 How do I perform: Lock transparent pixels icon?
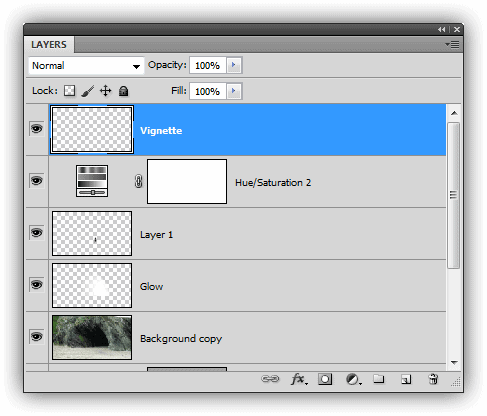69,91
